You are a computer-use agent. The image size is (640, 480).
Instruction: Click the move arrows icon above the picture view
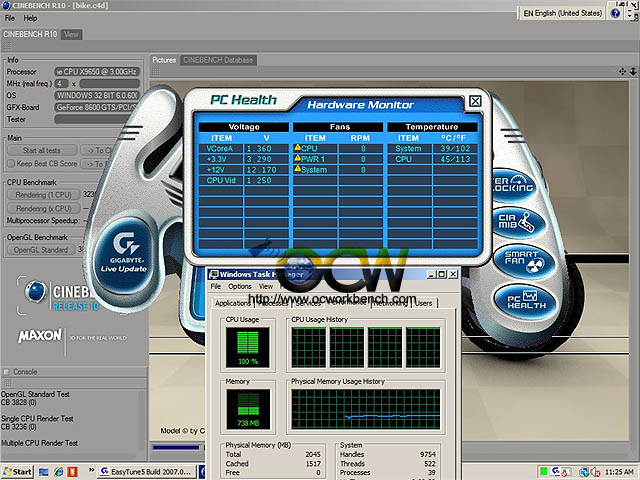[622, 71]
